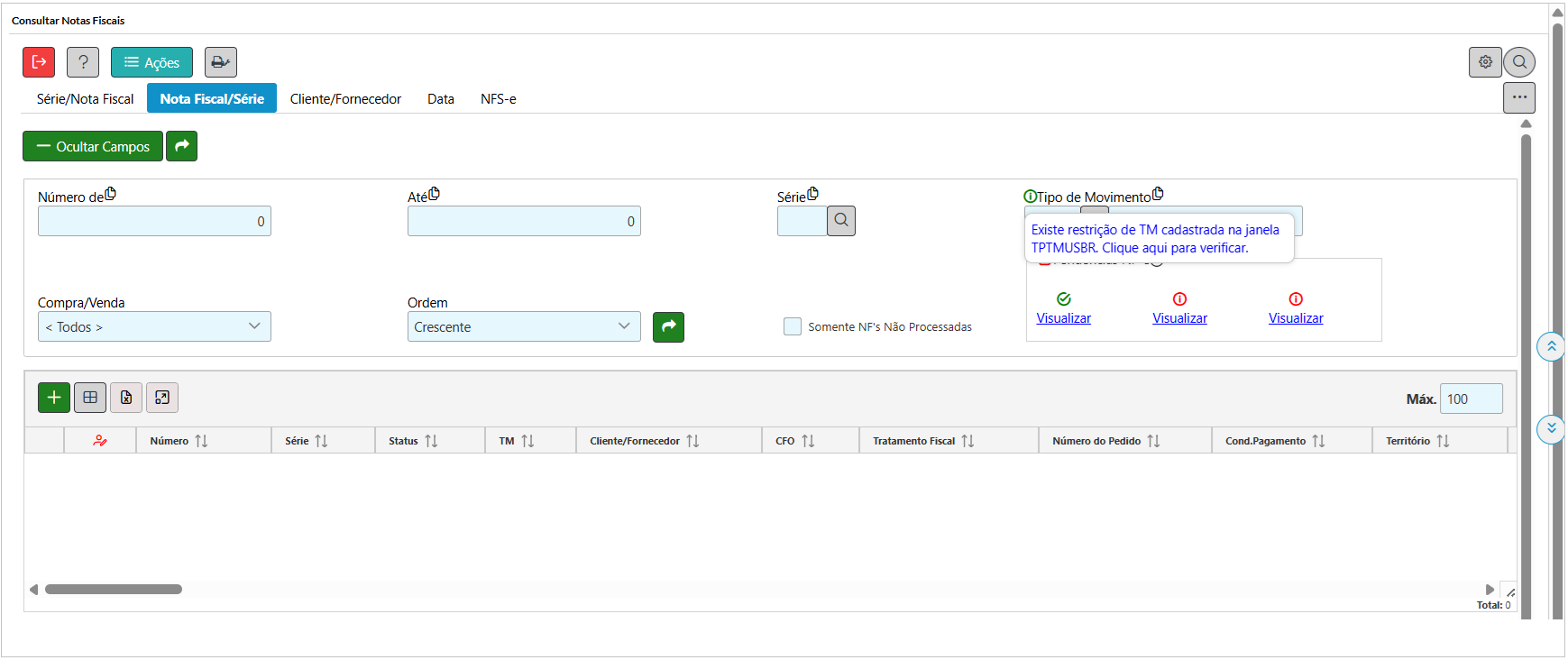Open the Ordem Crescente dropdown
This screenshot has width=1568, height=660.
523,326
